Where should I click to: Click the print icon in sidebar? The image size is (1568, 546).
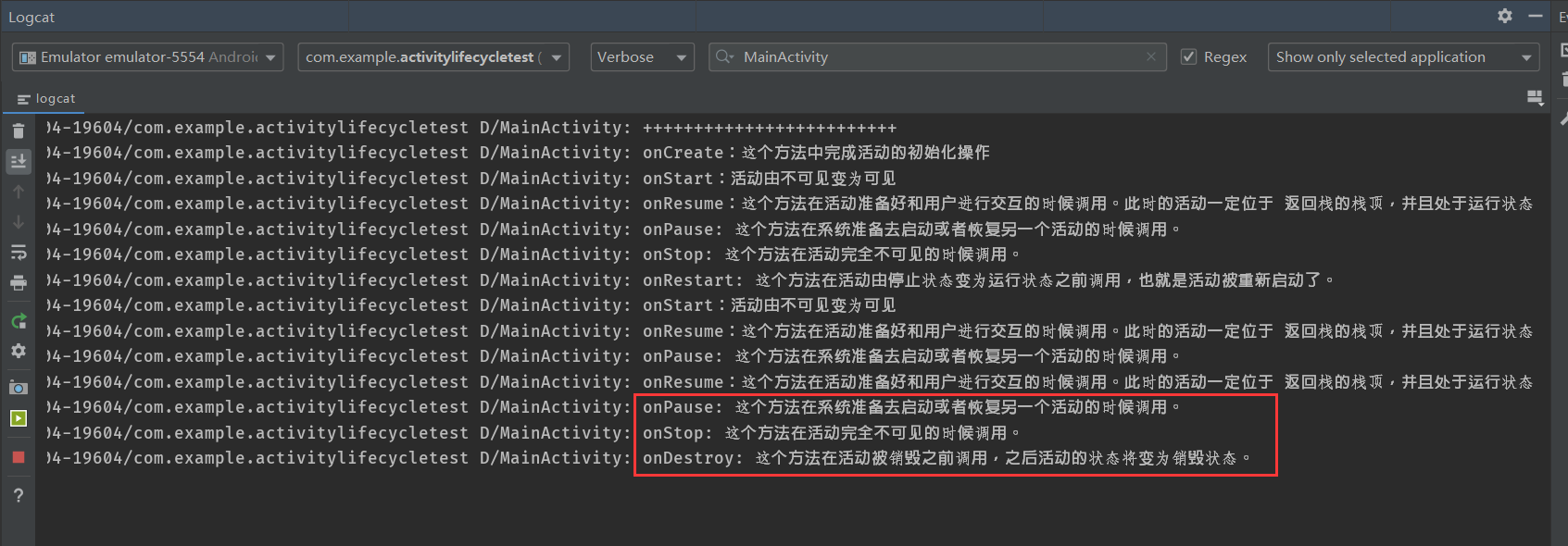(x=18, y=283)
